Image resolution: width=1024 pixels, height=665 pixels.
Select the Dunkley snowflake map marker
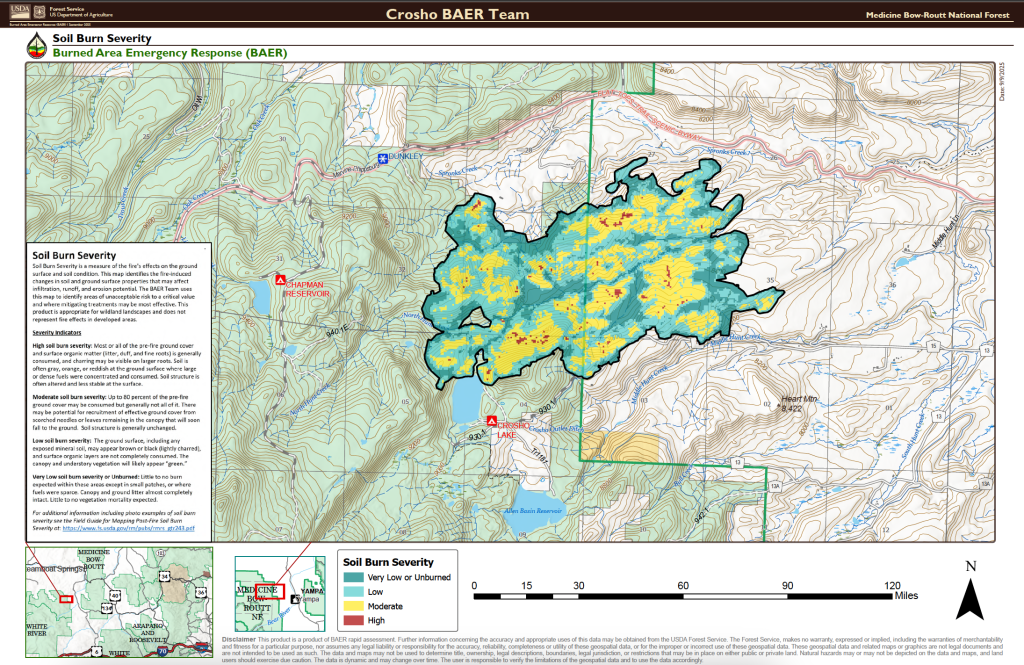pyautogui.click(x=381, y=158)
